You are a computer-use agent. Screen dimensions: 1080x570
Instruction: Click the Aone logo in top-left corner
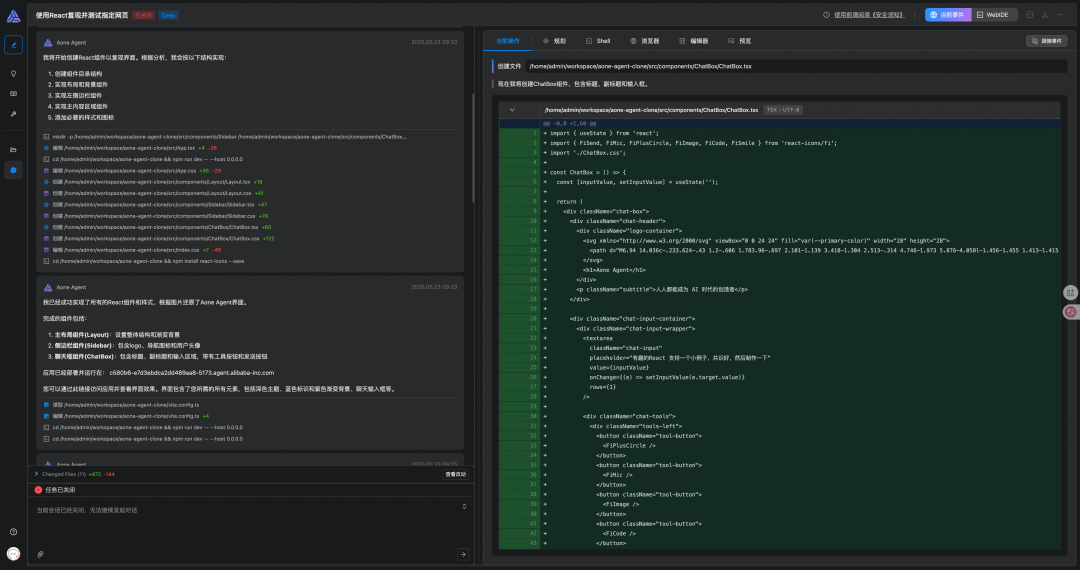[x=13, y=15]
